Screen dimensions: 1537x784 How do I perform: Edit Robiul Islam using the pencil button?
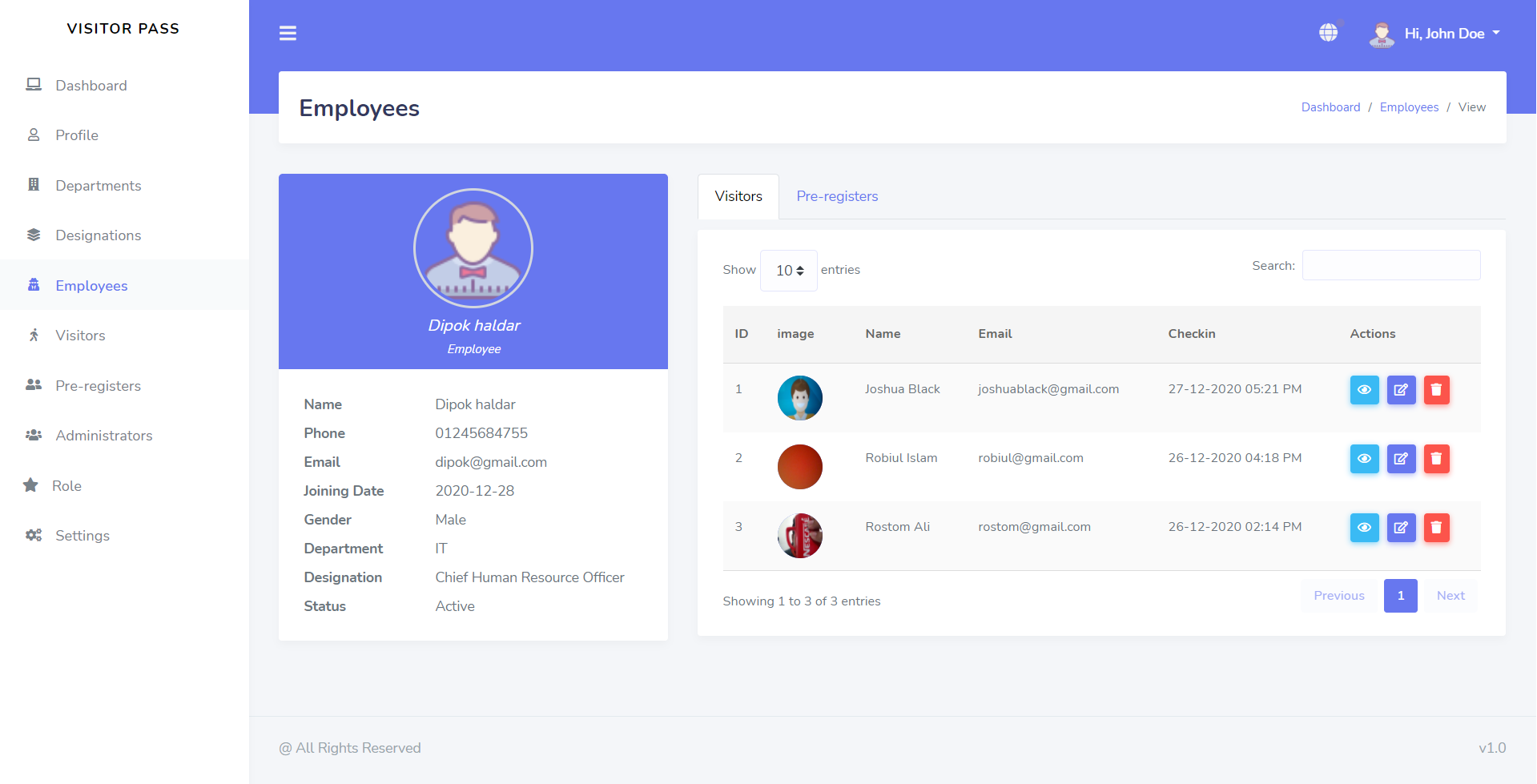(1400, 459)
